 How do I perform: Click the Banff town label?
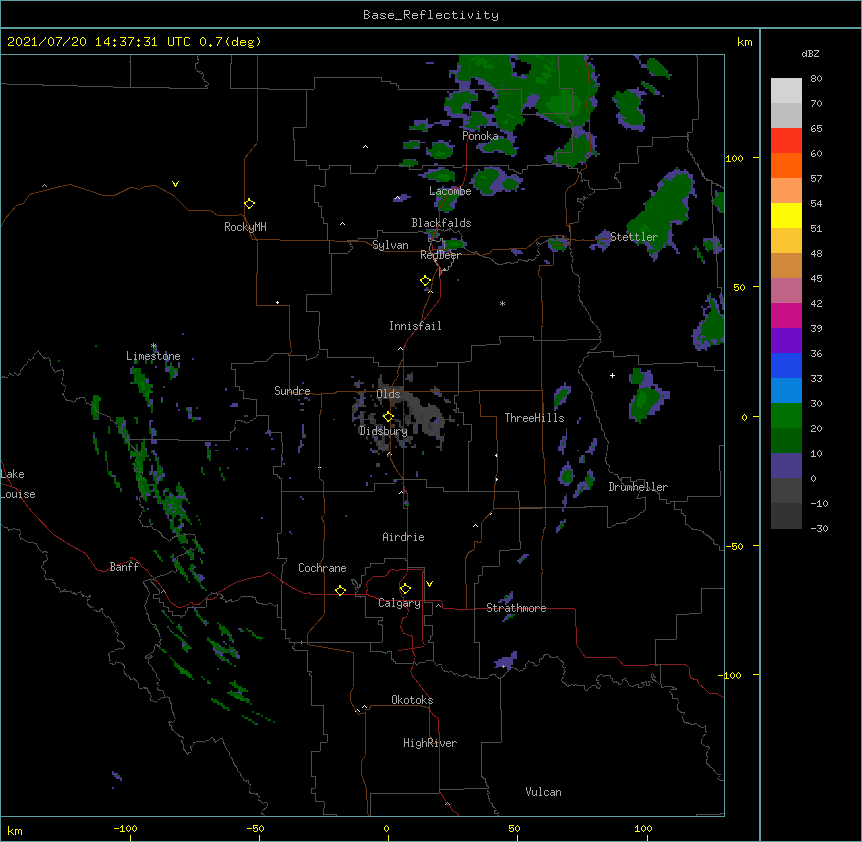coord(124,567)
